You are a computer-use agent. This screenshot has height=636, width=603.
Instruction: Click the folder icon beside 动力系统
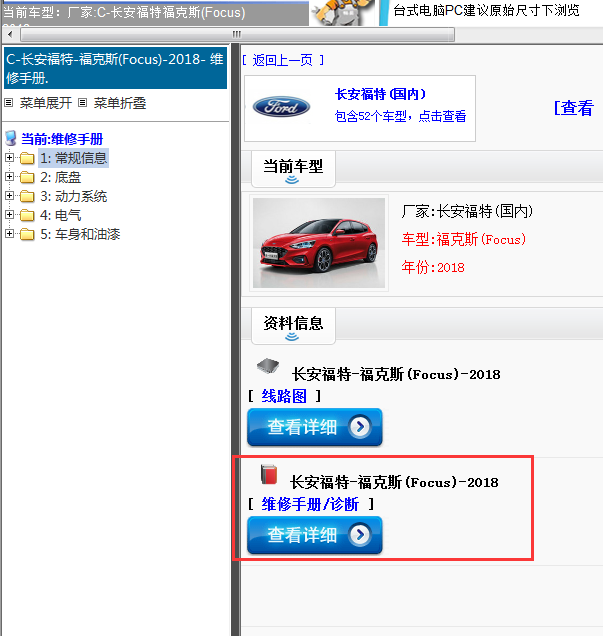tap(27, 196)
